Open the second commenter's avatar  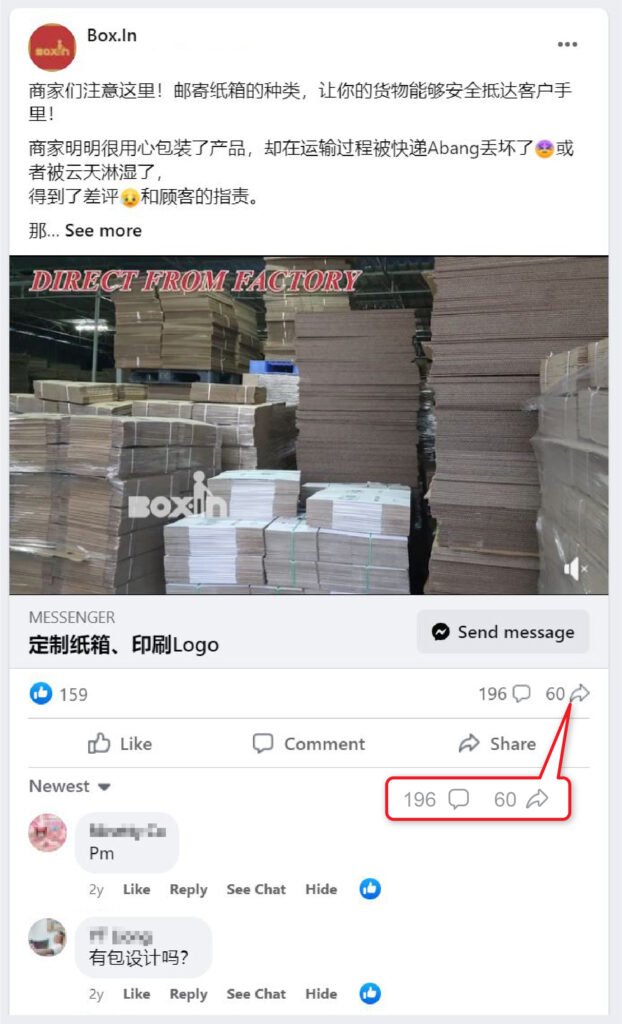[48, 937]
